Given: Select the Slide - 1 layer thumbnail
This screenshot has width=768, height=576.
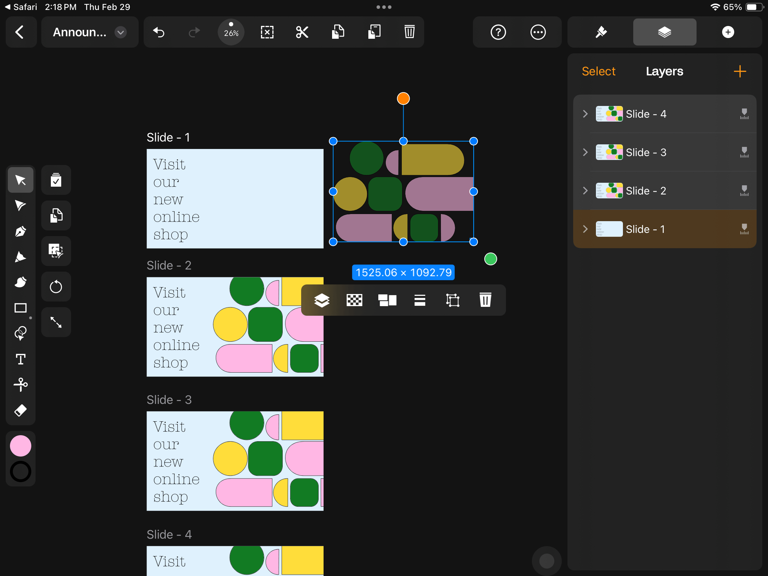Looking at the screenshot, I should 609,229.
